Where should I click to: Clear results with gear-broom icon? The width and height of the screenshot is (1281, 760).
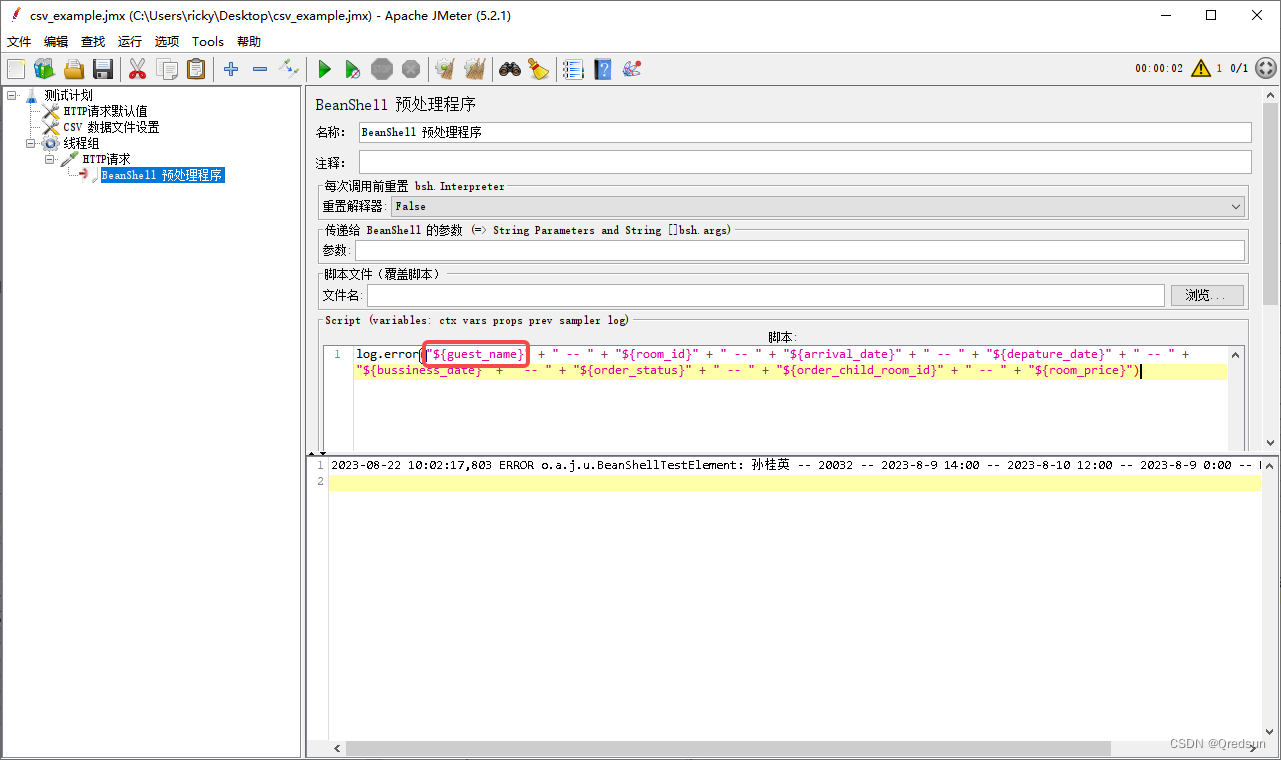pyautogui.click(x=445, y=69)
